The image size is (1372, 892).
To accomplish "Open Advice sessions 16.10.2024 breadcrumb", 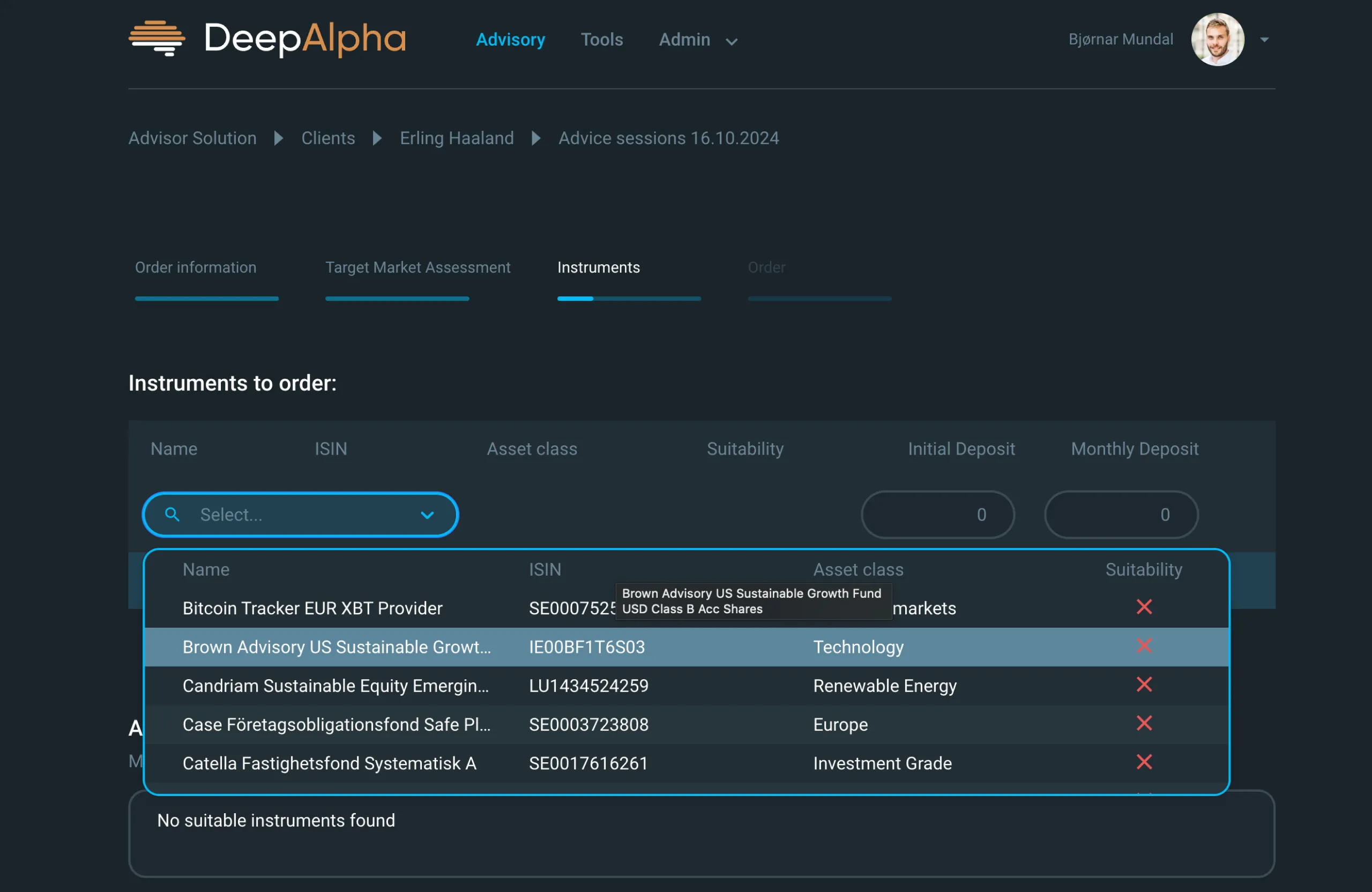I will [x=669, y=138].
